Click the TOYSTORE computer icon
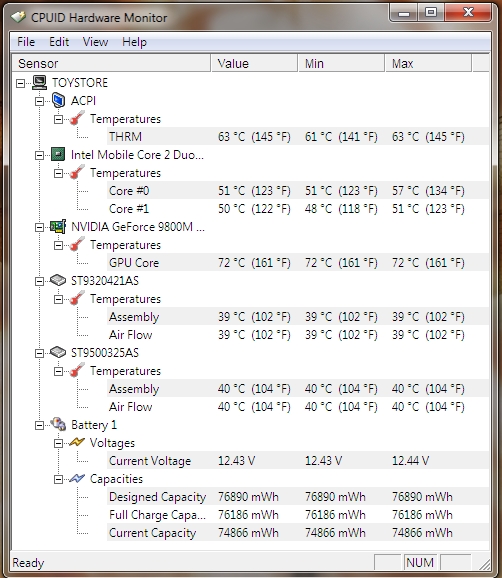 [x=39, y=83]
